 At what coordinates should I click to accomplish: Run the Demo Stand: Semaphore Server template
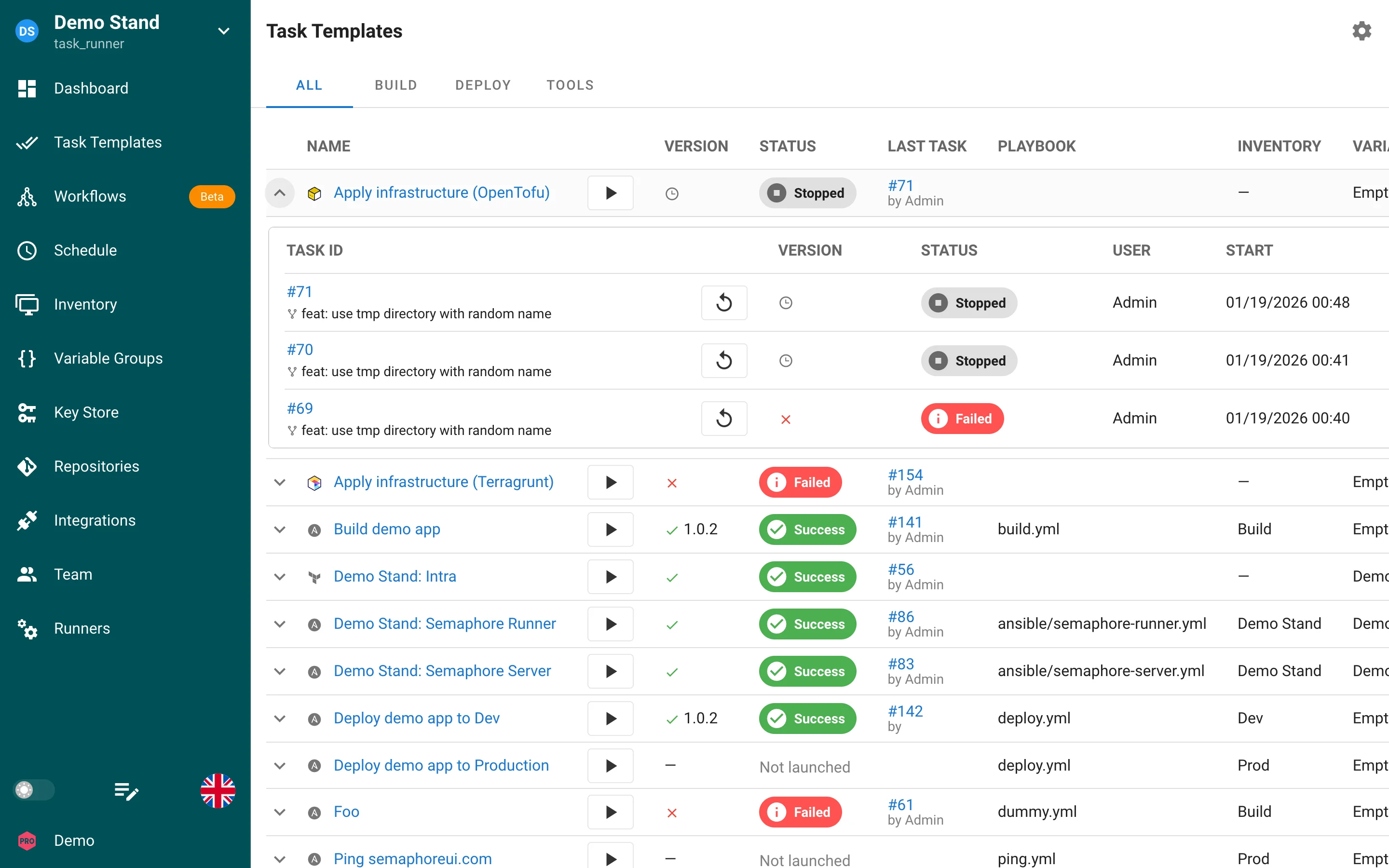610,671
